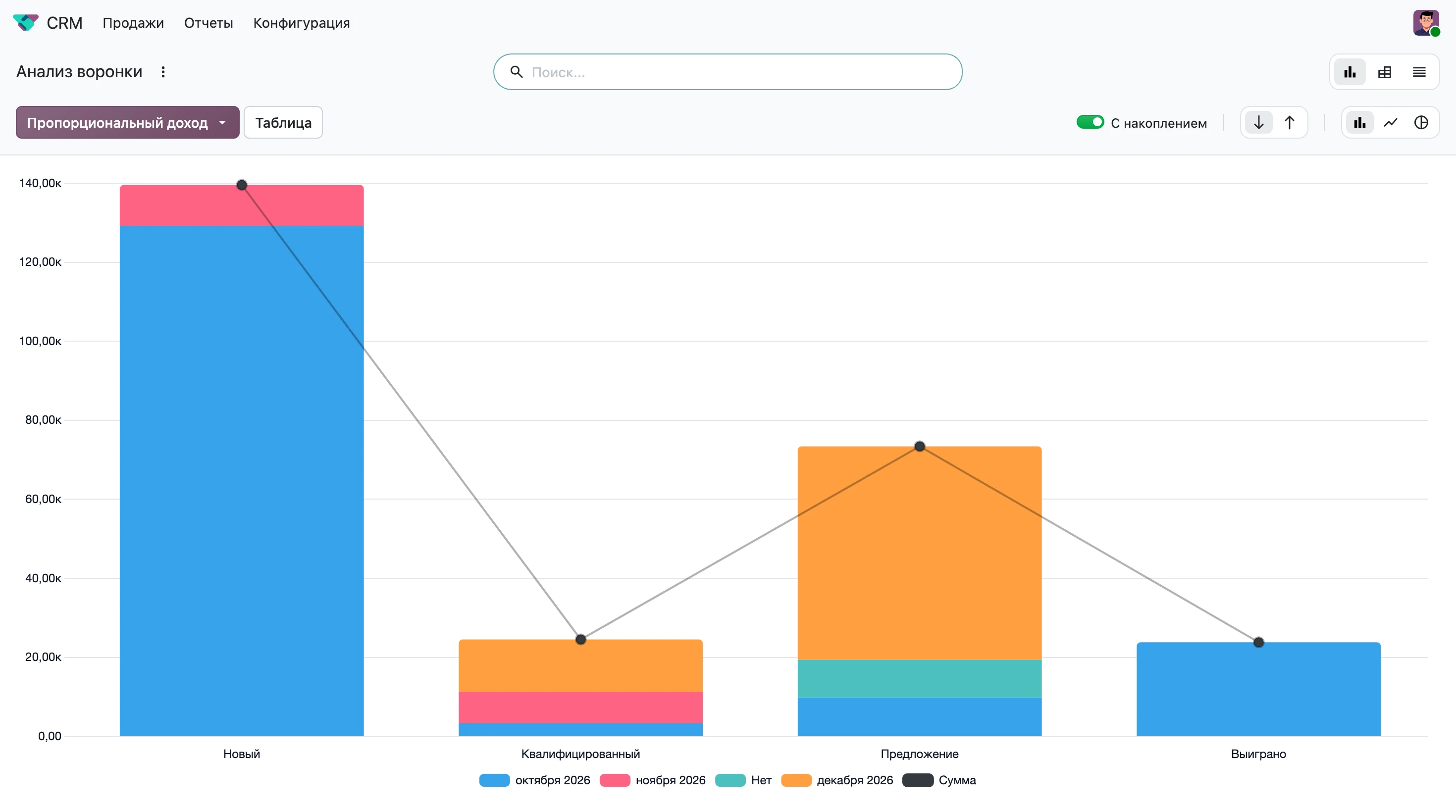Click the Сумма data point above Новый
The height and width of the screenshot is (812, 1456).
241,185
